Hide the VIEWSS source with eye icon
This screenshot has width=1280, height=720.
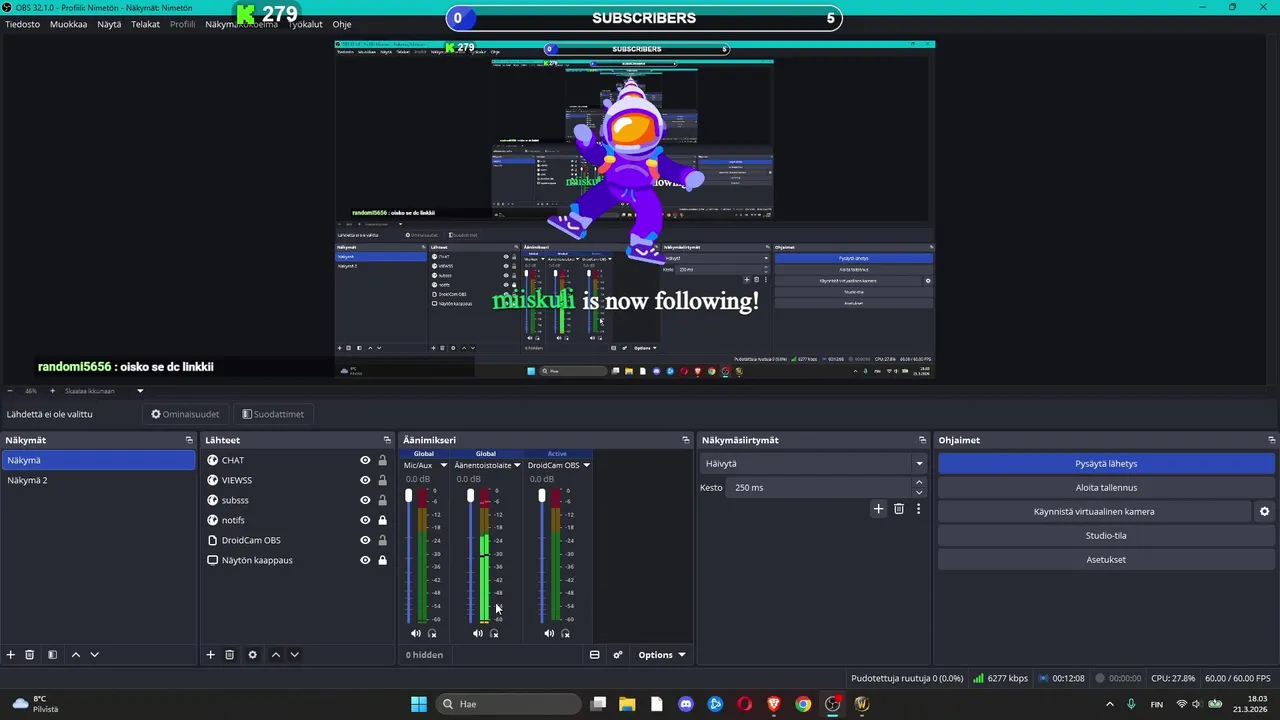pyautogui.click(x=365, y=480)
